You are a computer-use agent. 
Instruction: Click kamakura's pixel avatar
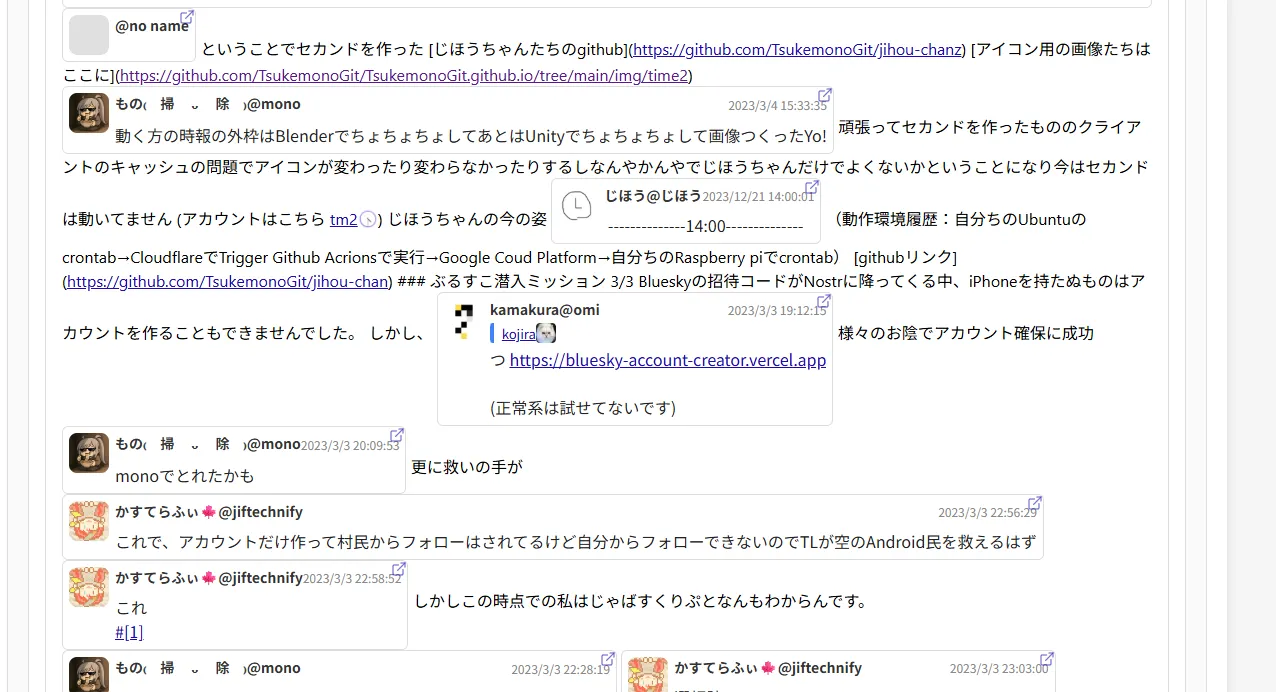462,321
